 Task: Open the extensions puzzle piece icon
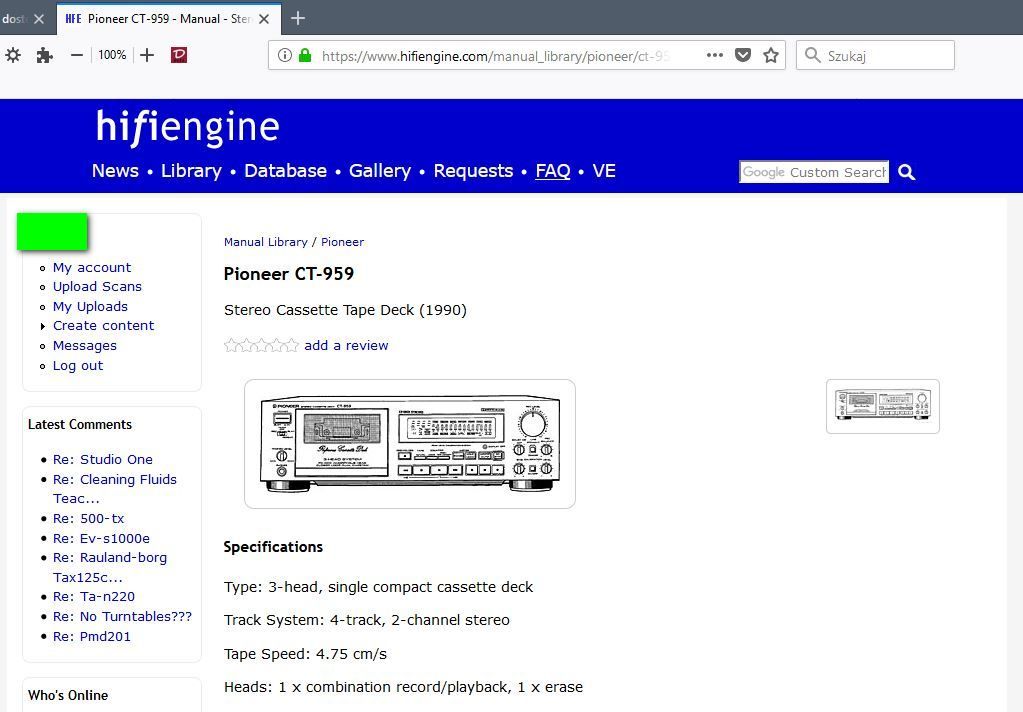[x=44, y=55]
